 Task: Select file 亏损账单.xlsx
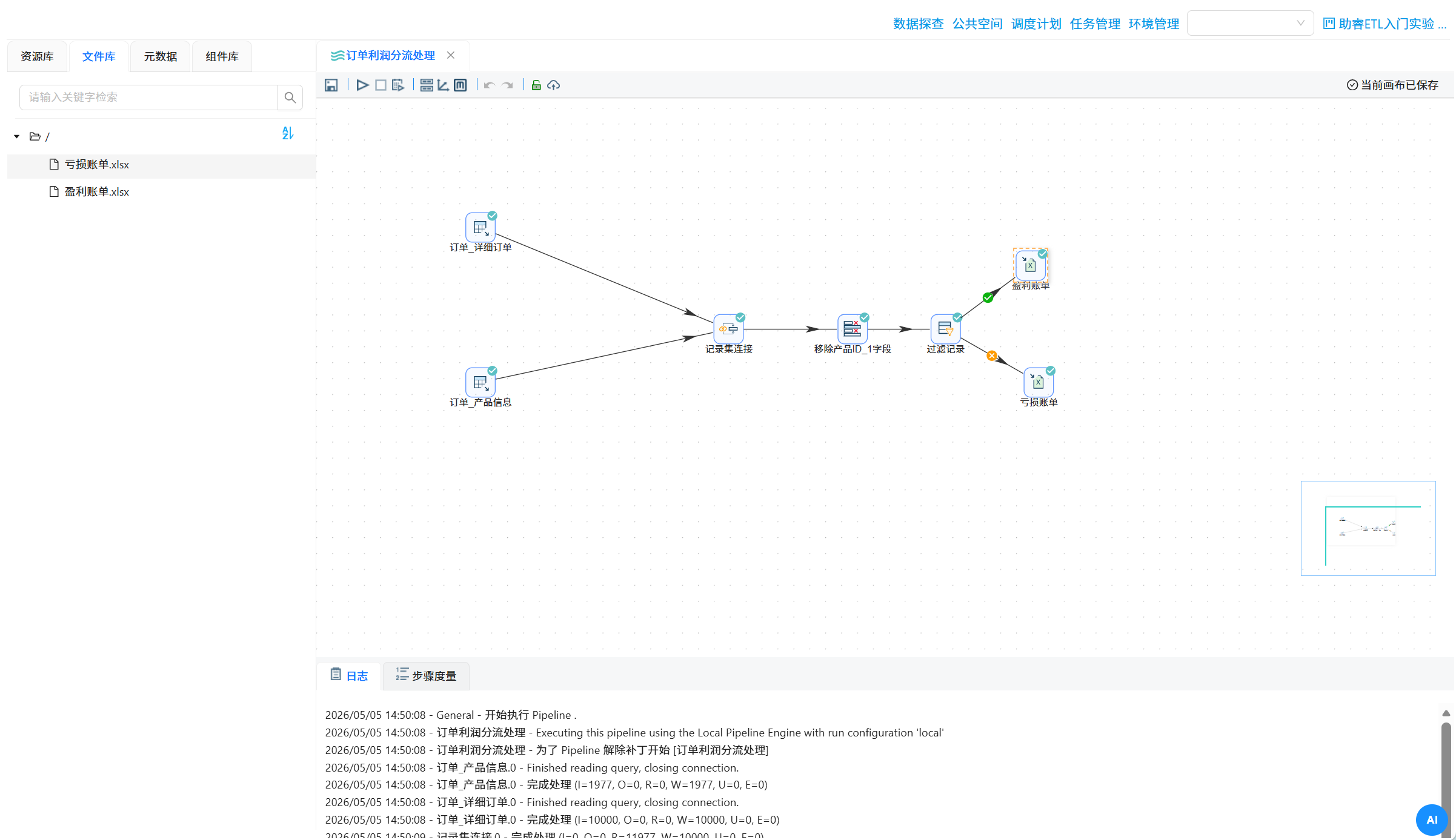(161, 165)
